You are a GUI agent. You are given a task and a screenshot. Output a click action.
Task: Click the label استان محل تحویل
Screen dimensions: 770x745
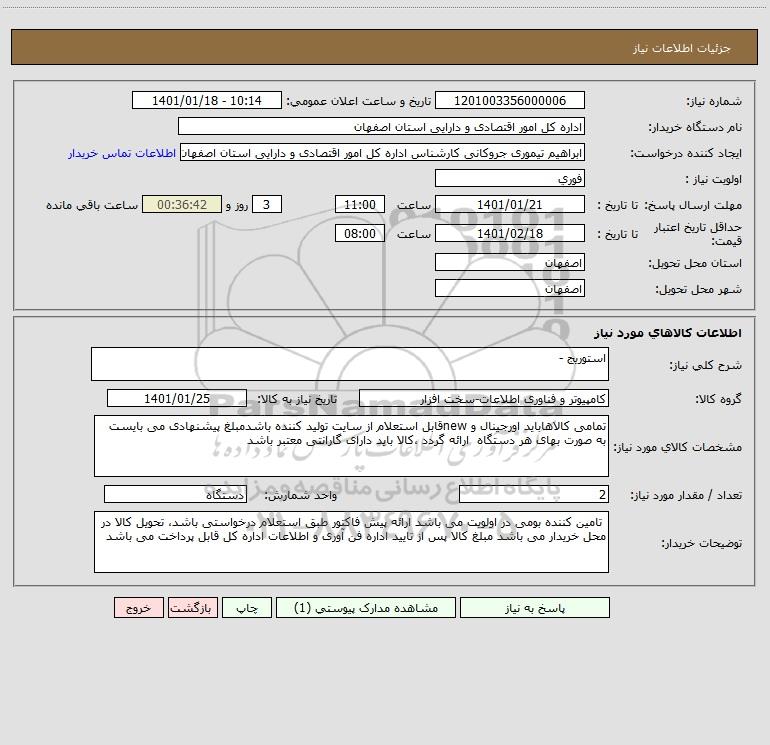click(695, 263)
